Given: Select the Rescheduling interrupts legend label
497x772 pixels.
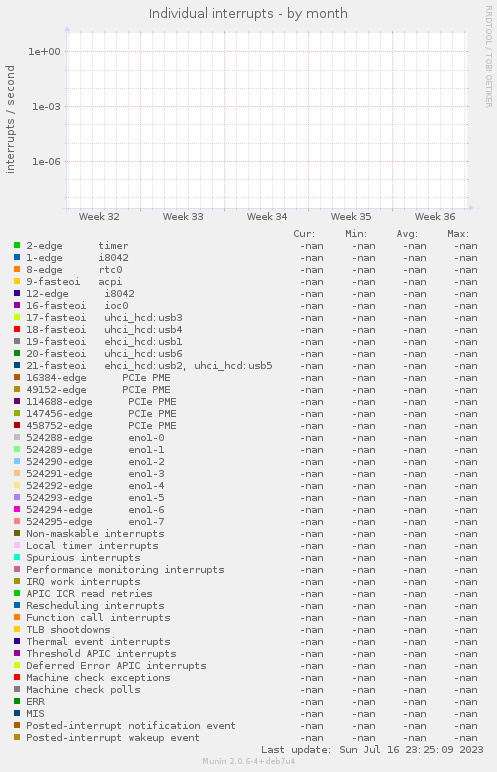Looking at the screenshot, I should click(95, 606).
